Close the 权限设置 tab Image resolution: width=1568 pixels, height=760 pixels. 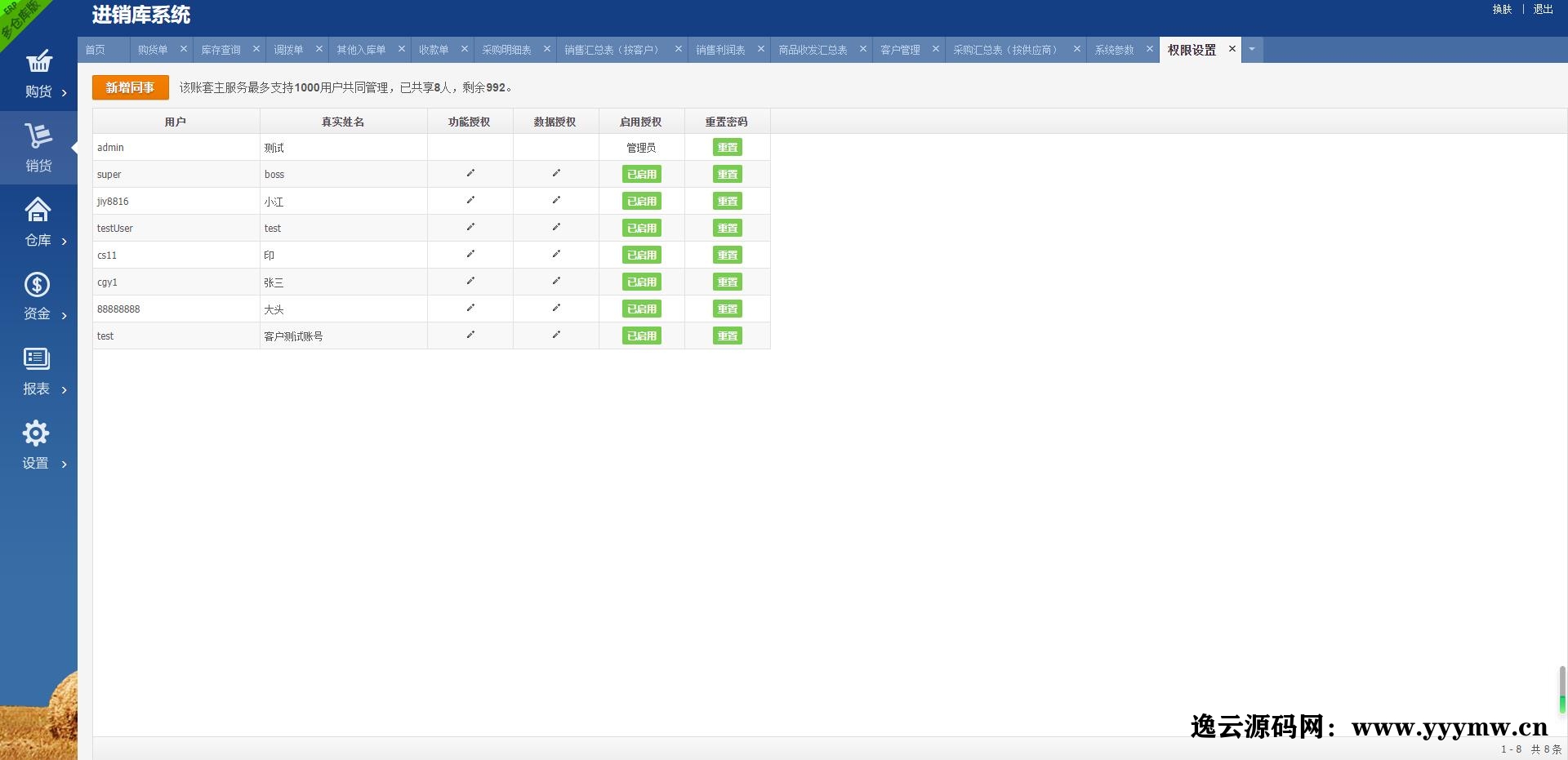pyautogui.click(x=1232, y=49)
